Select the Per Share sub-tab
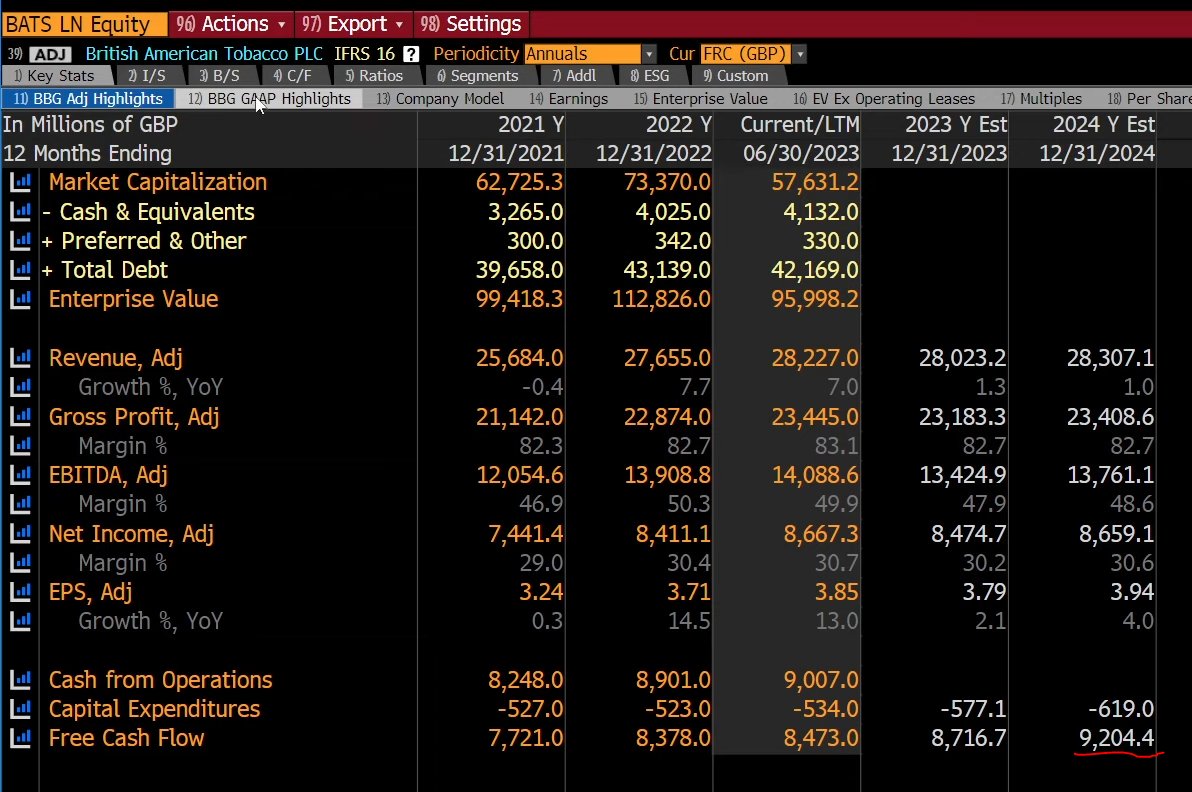The width and height of the screenshot is (1192, 792). point(1149,99)
